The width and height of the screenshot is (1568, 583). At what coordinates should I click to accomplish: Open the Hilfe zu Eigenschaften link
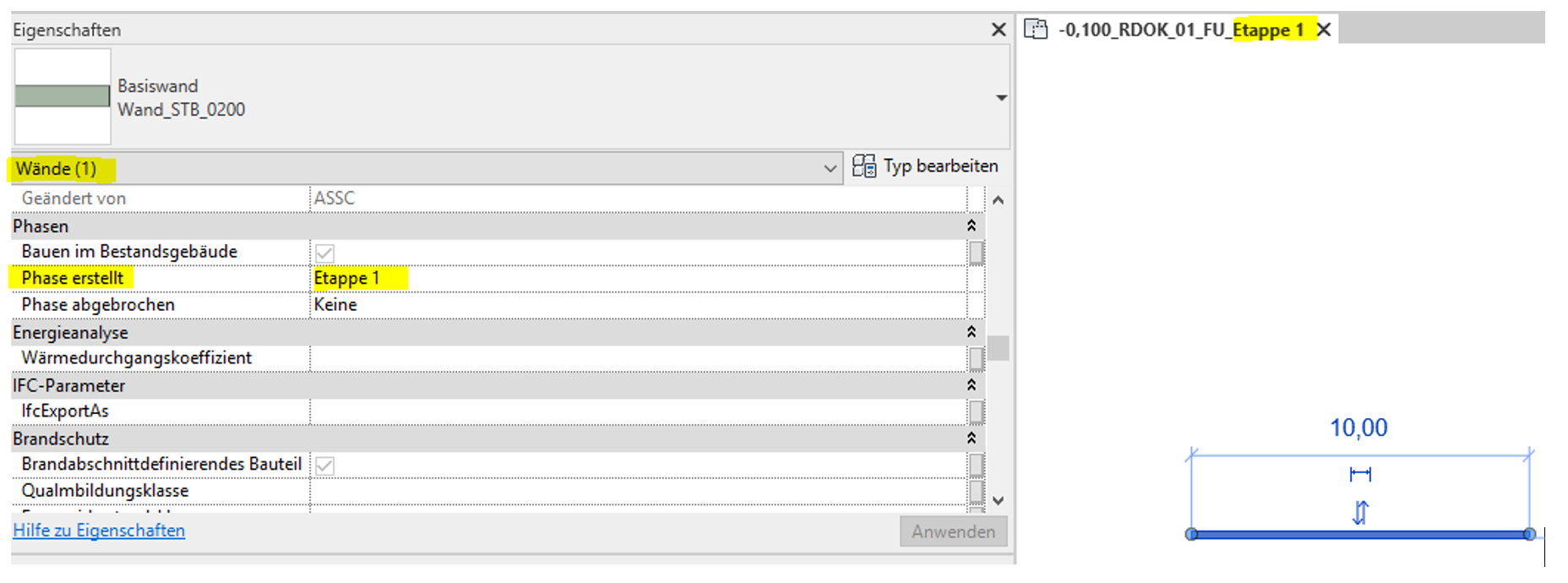99,531
